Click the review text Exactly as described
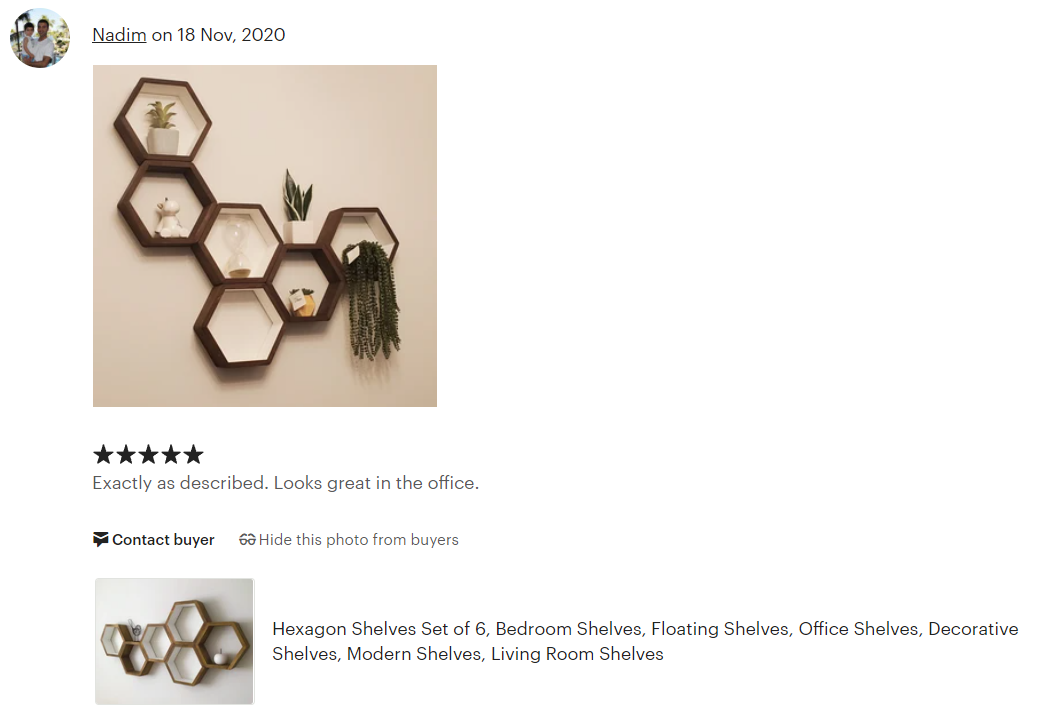Viewport: 1062px width, 724px height. pyautogui.click(x=287, y=483)
